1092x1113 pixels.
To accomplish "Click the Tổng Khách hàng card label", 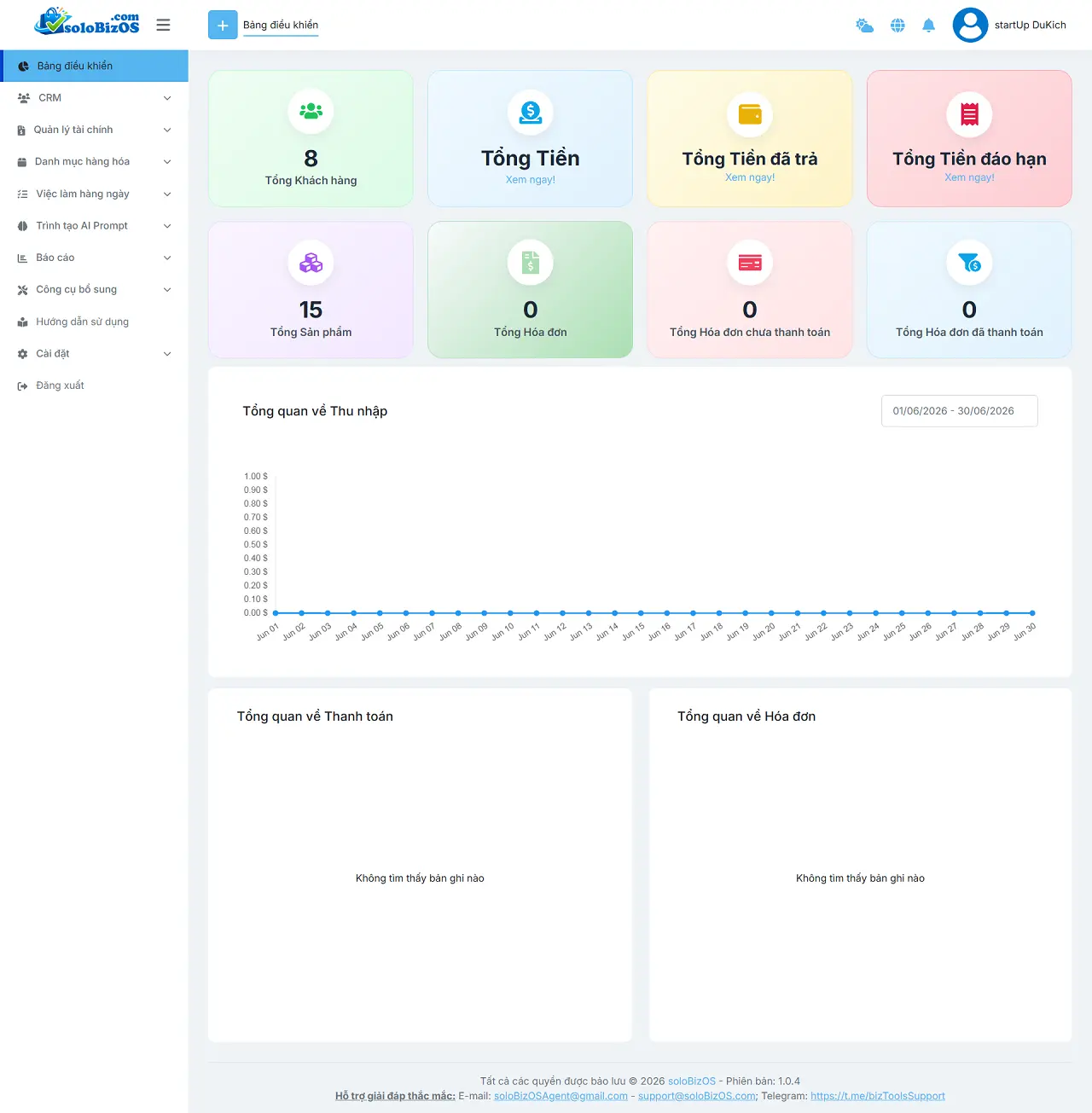I will point(311,181).
